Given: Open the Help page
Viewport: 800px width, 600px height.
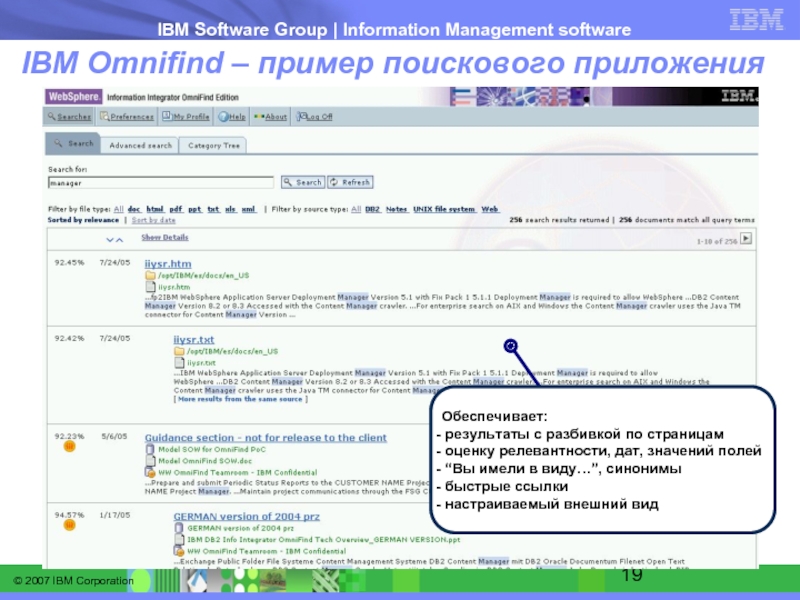Looking at the screenshot, I should click(x=234, y=117).
